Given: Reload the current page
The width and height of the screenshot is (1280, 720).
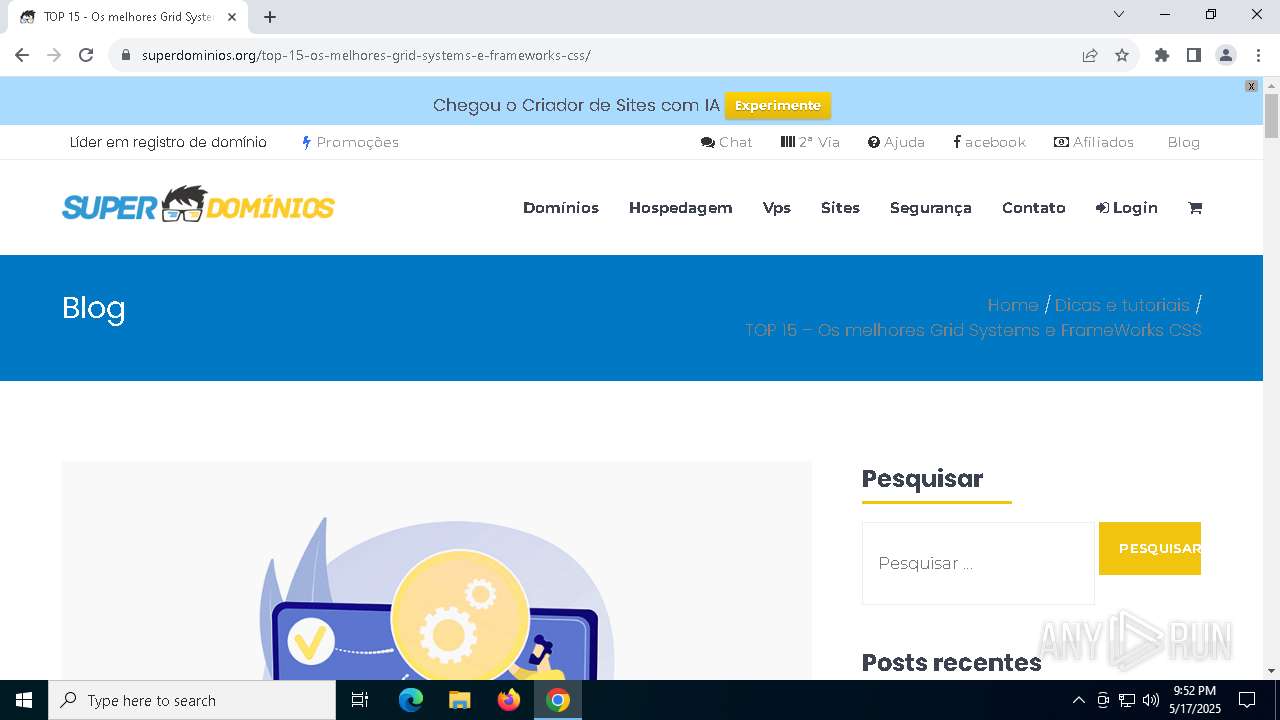Looking at the screenshot, I should (86, 55).
